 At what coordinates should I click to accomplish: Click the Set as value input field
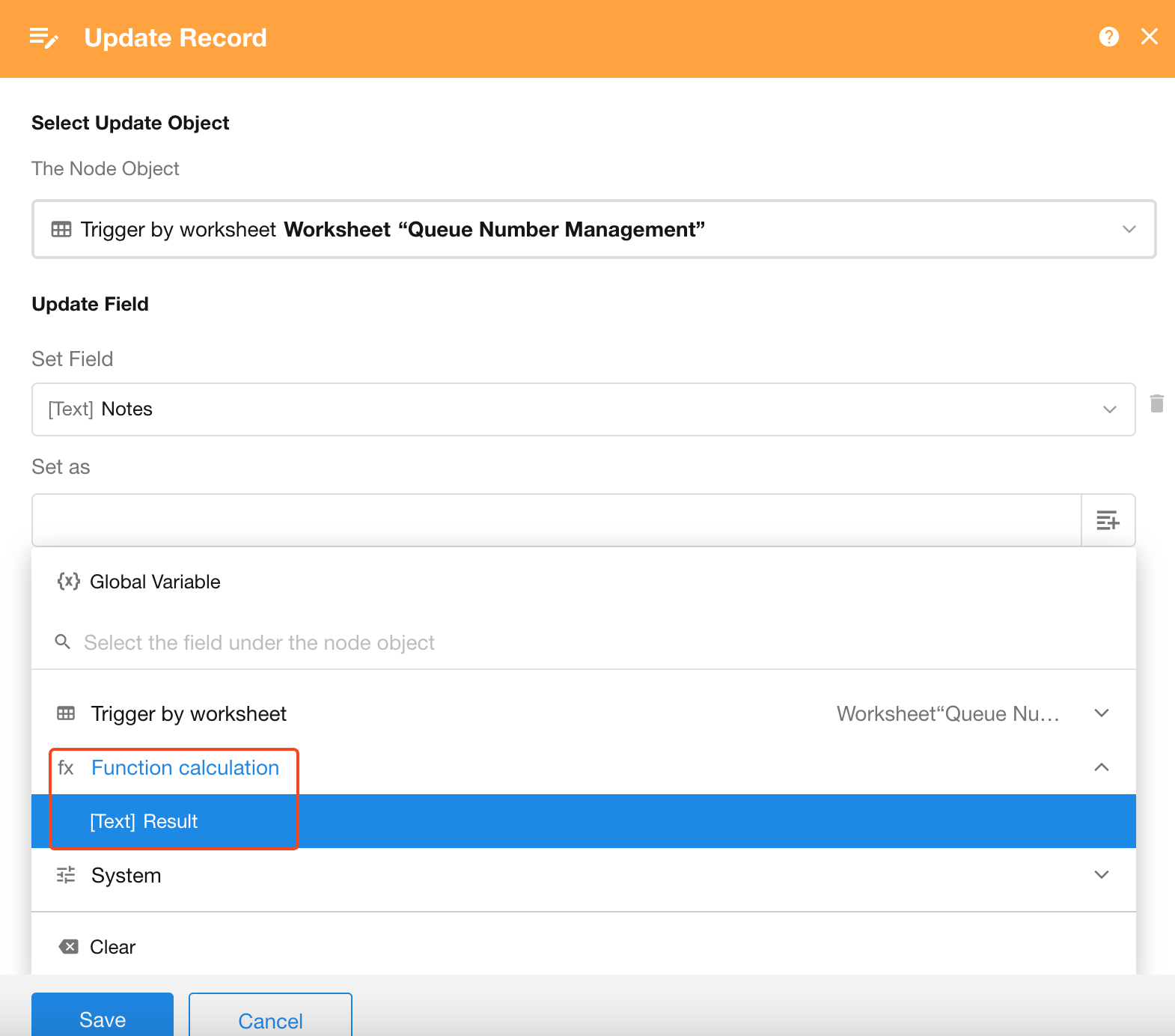(555, 520)
